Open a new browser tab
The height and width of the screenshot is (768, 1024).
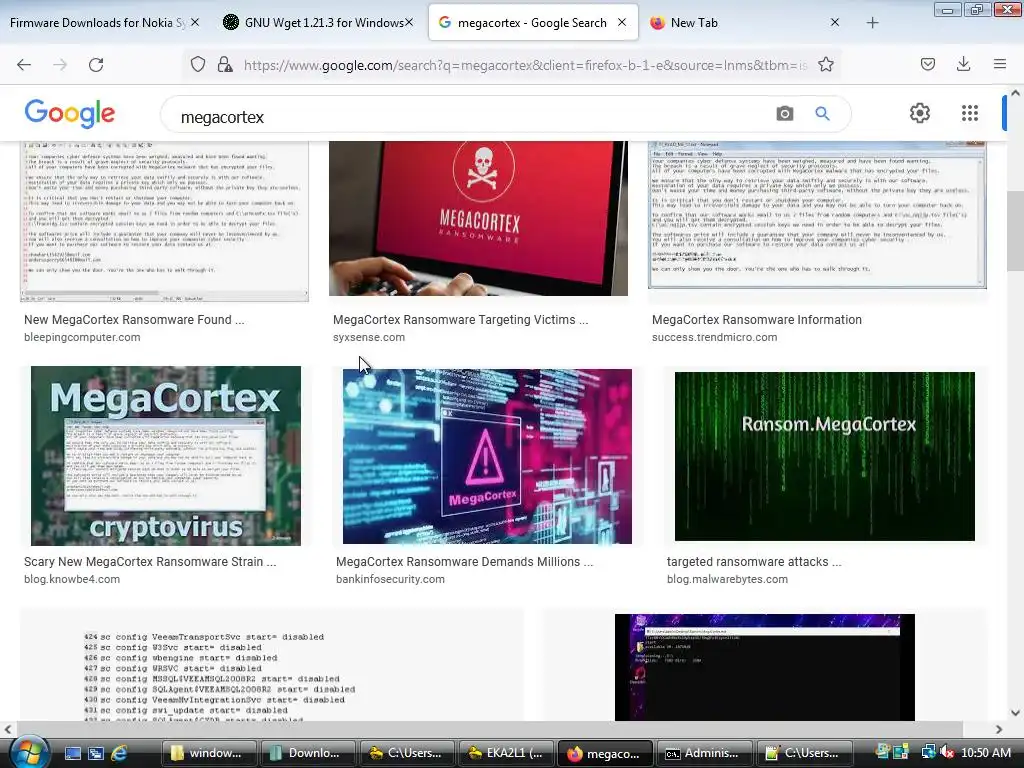(872, 23)
